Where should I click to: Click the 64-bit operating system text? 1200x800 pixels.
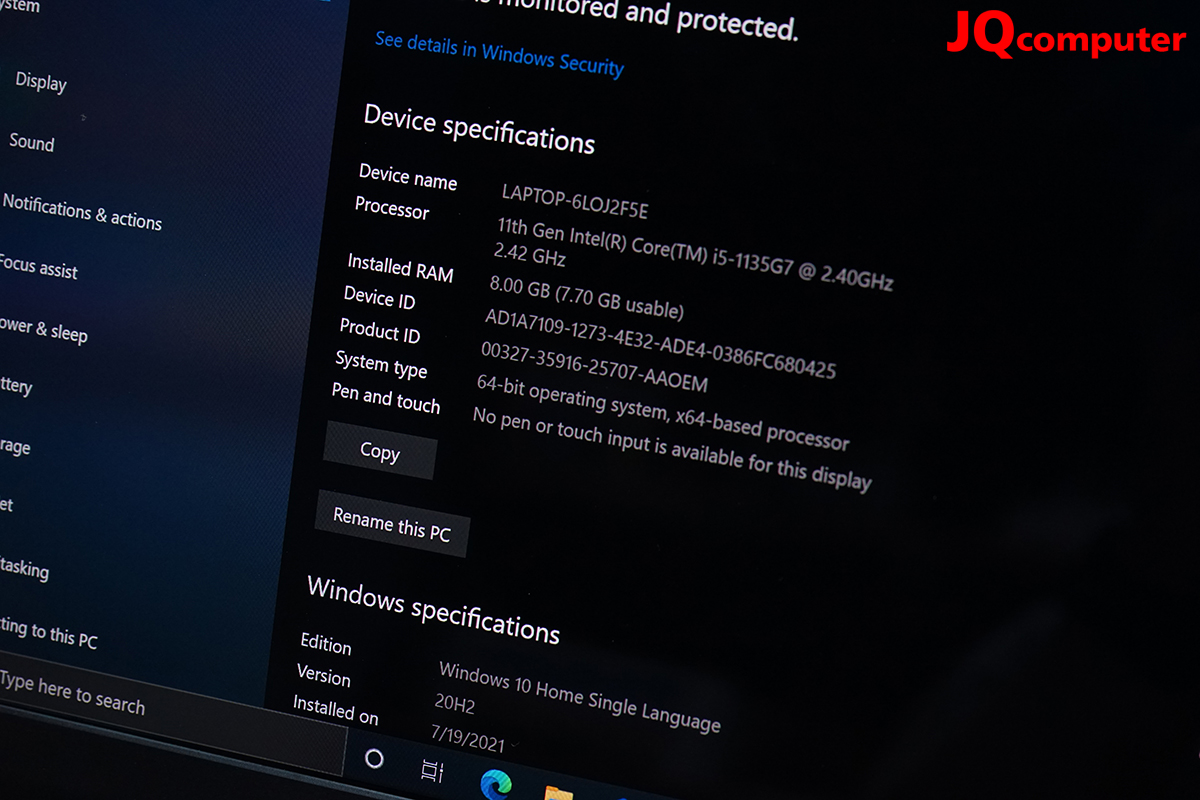[663, 411]
